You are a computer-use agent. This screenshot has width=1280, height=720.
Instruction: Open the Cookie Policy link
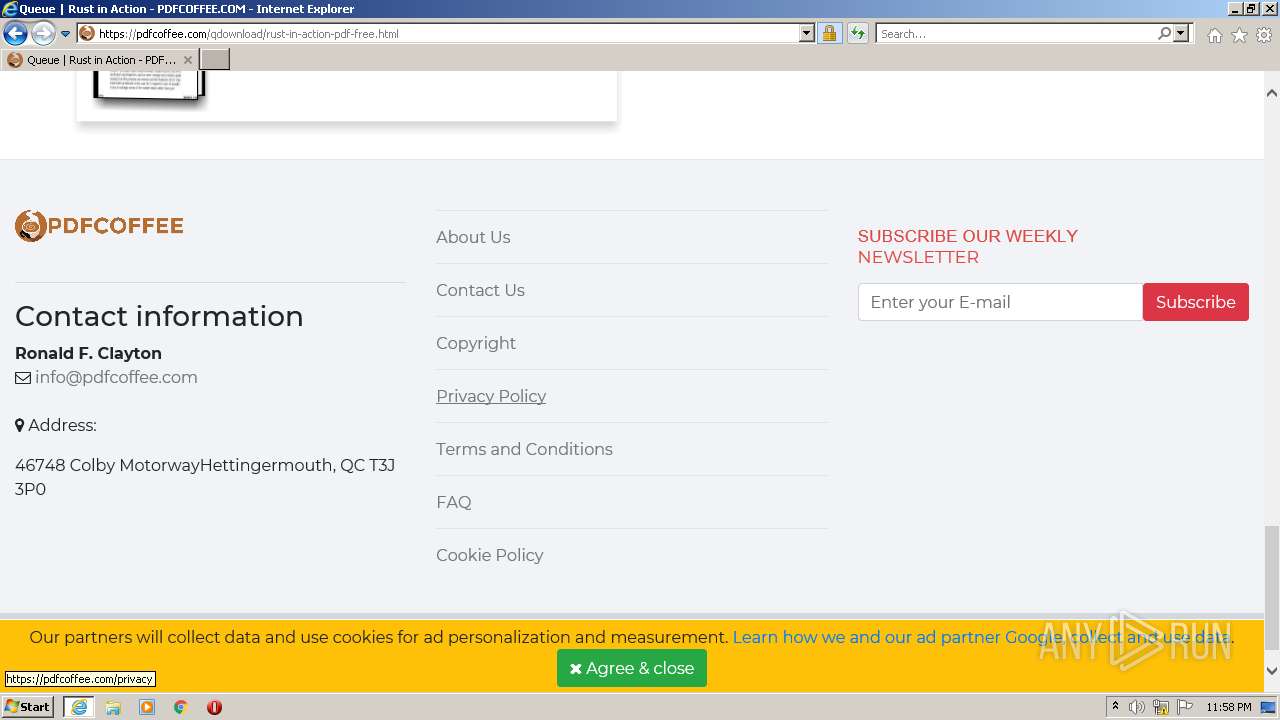tap(490, 555)
